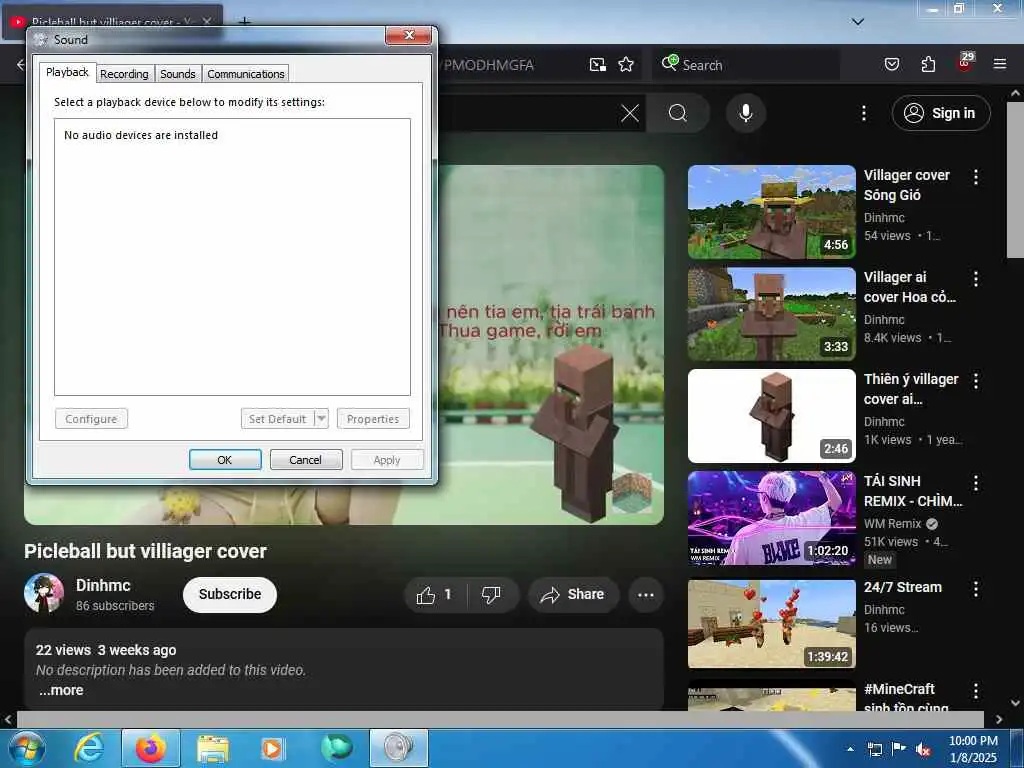This screenshot has height=768, width=1024.
Task: Open Windows Media Player in taskbar
Action: point(272,748)
